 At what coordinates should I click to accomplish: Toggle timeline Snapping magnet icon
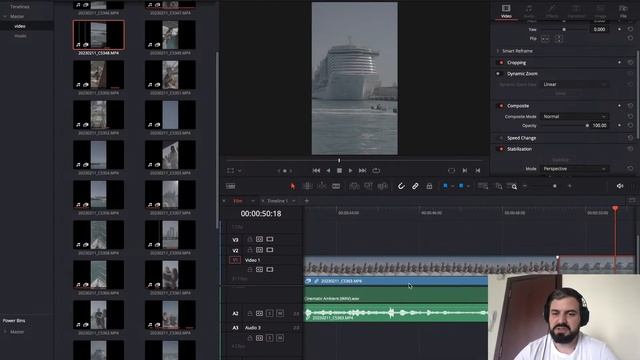pos(401,186)
